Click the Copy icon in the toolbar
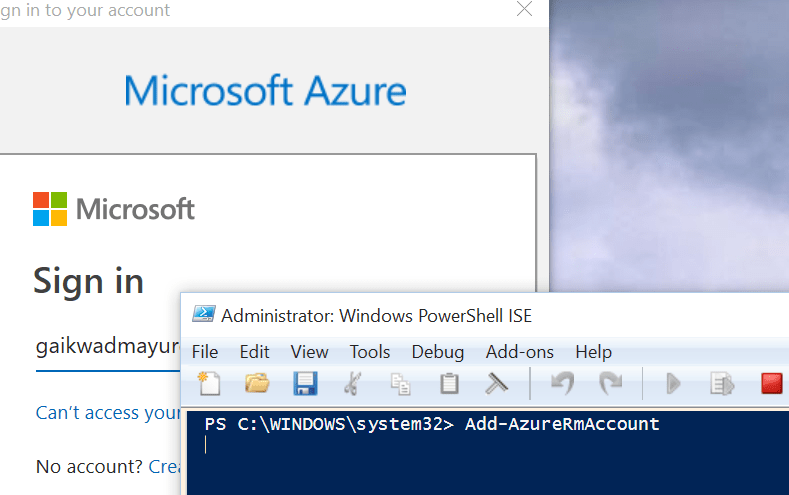The height and width of the screenshot is (495, 789). 401,384
